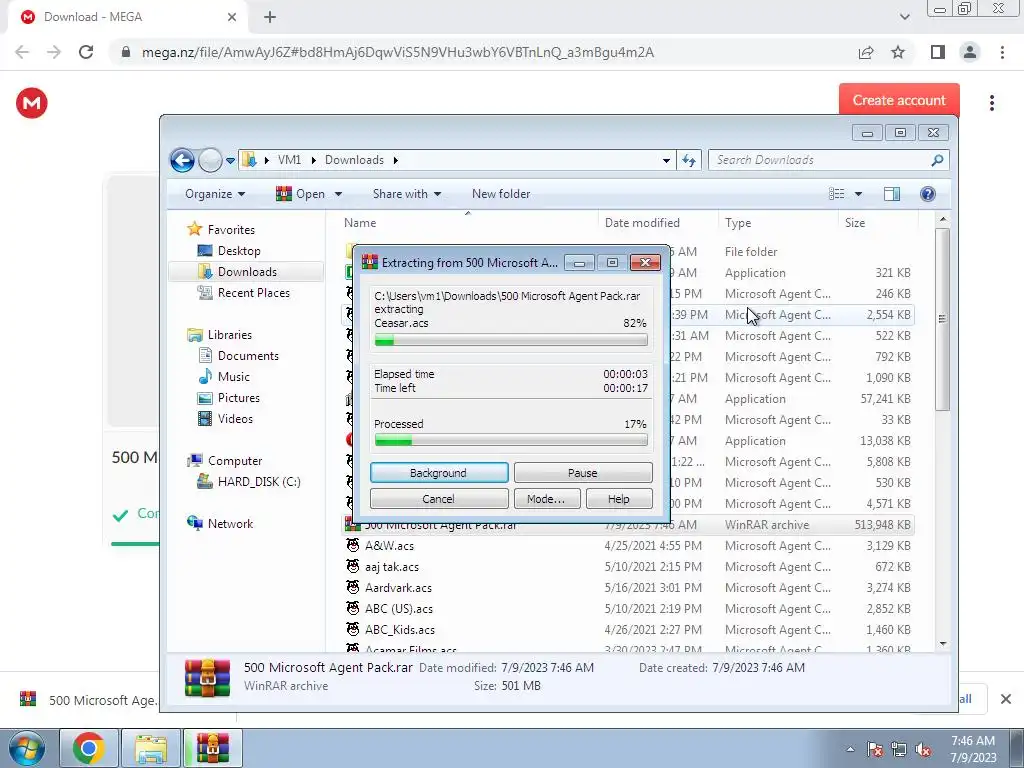The image size is (1024, 768).
Task: Cancel the WinRAR extraction
Action: [x=439, y=499]
